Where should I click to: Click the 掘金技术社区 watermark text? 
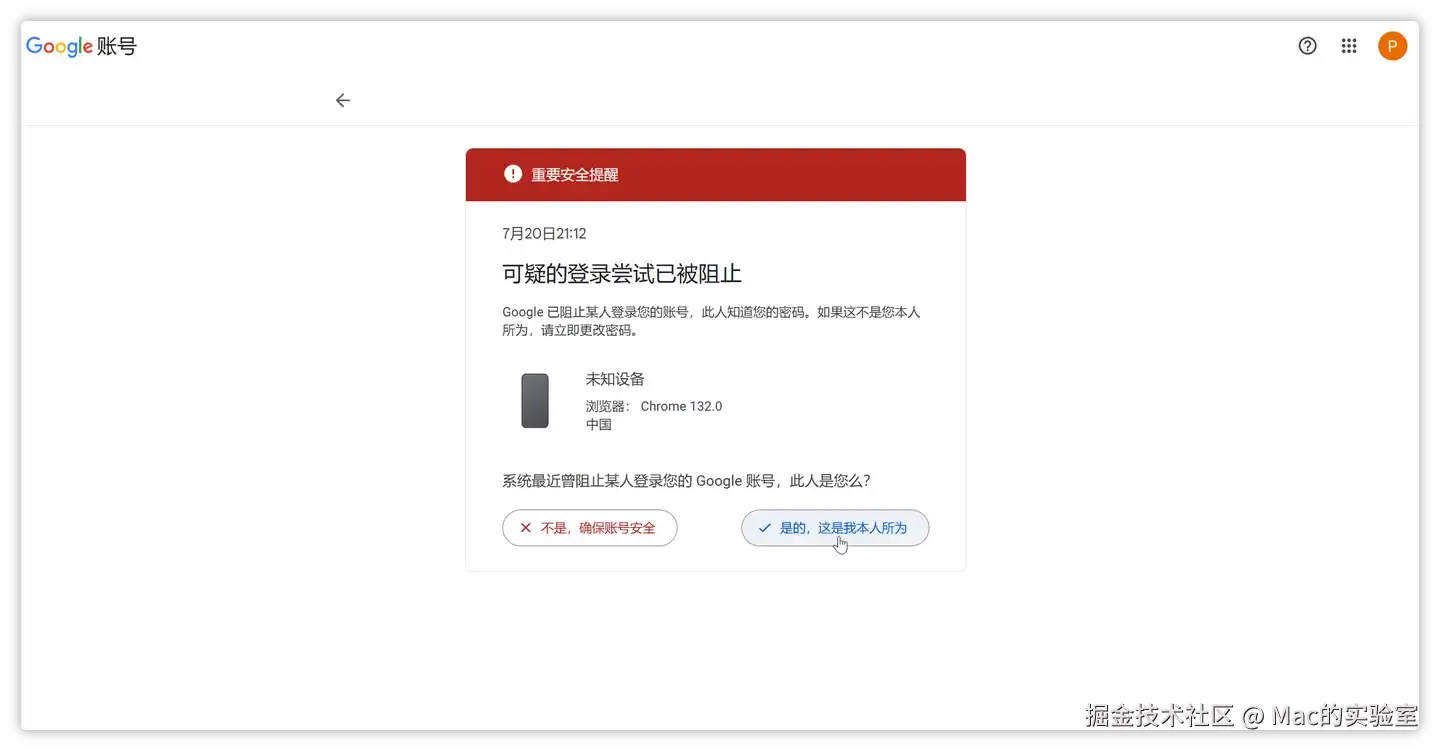click(1161, 716)
